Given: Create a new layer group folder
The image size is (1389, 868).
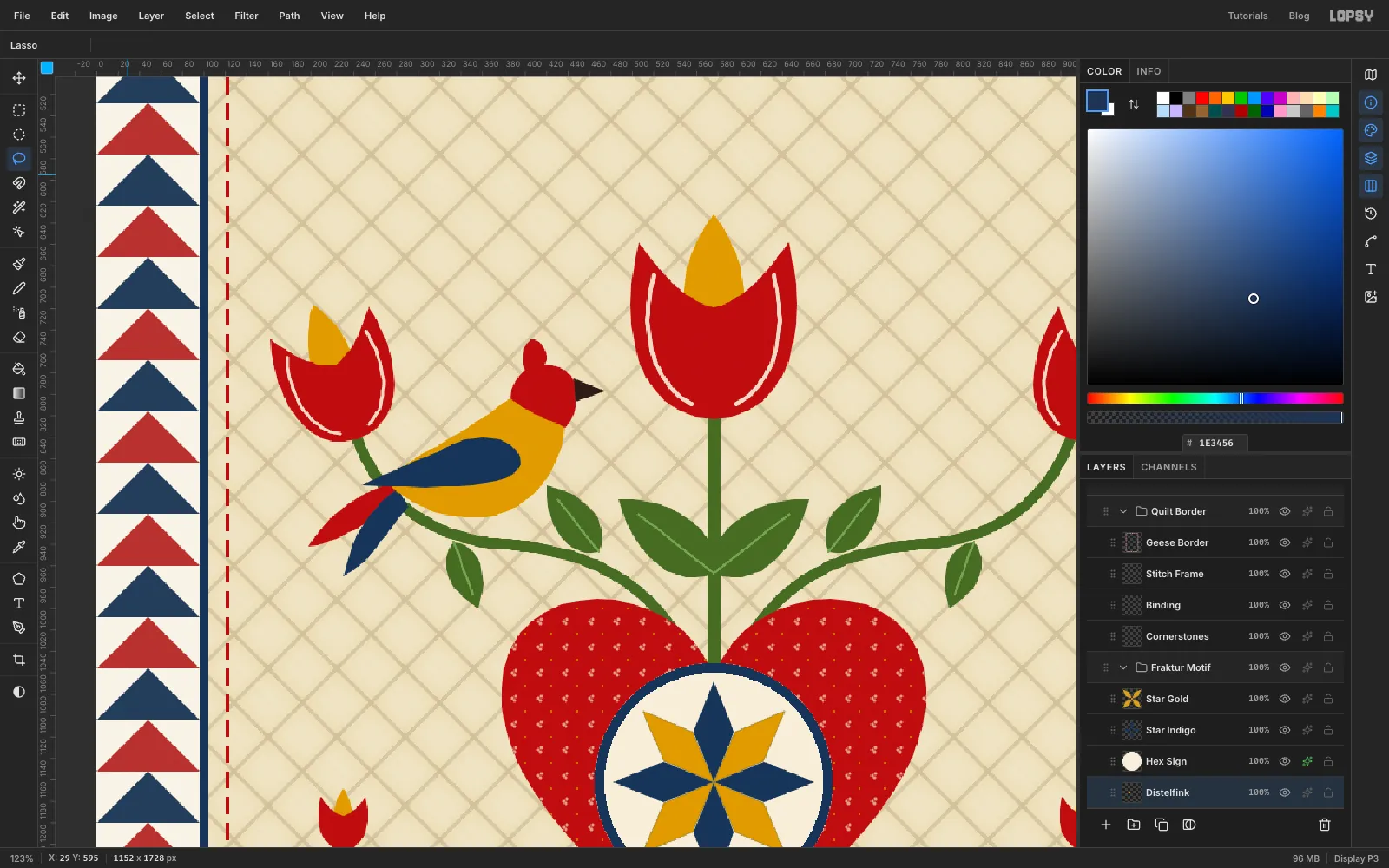Looking at the screenshot, I should click(x=1134, y=825).
